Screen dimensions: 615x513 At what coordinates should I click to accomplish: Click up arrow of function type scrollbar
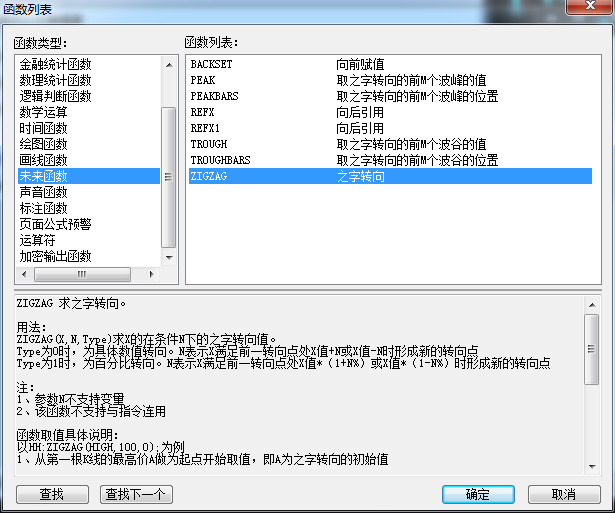169,65
